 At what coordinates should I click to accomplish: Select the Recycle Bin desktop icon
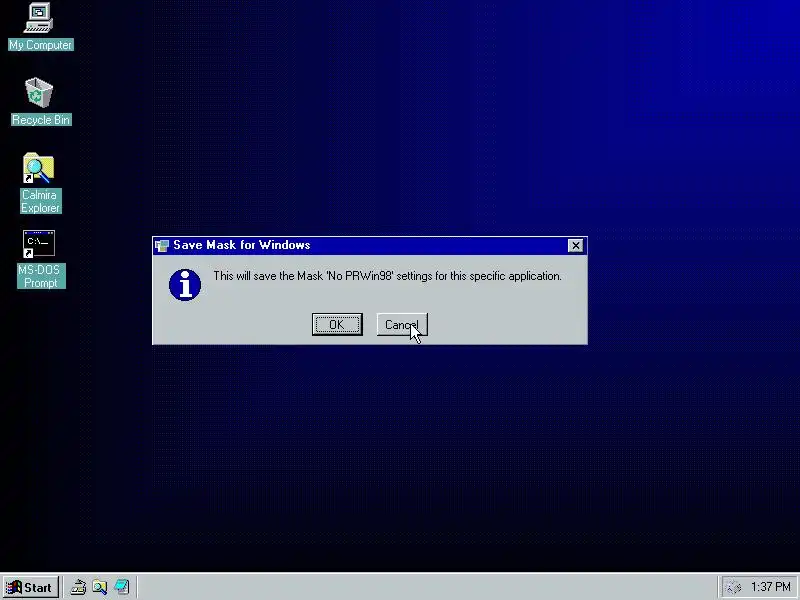click(x=39, y=92)
